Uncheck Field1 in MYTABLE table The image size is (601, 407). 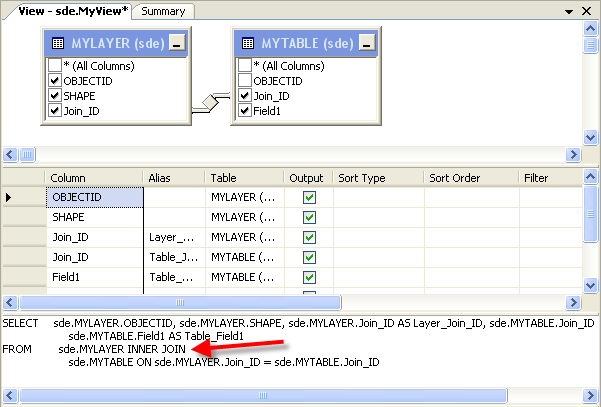(x=245, y=111)
